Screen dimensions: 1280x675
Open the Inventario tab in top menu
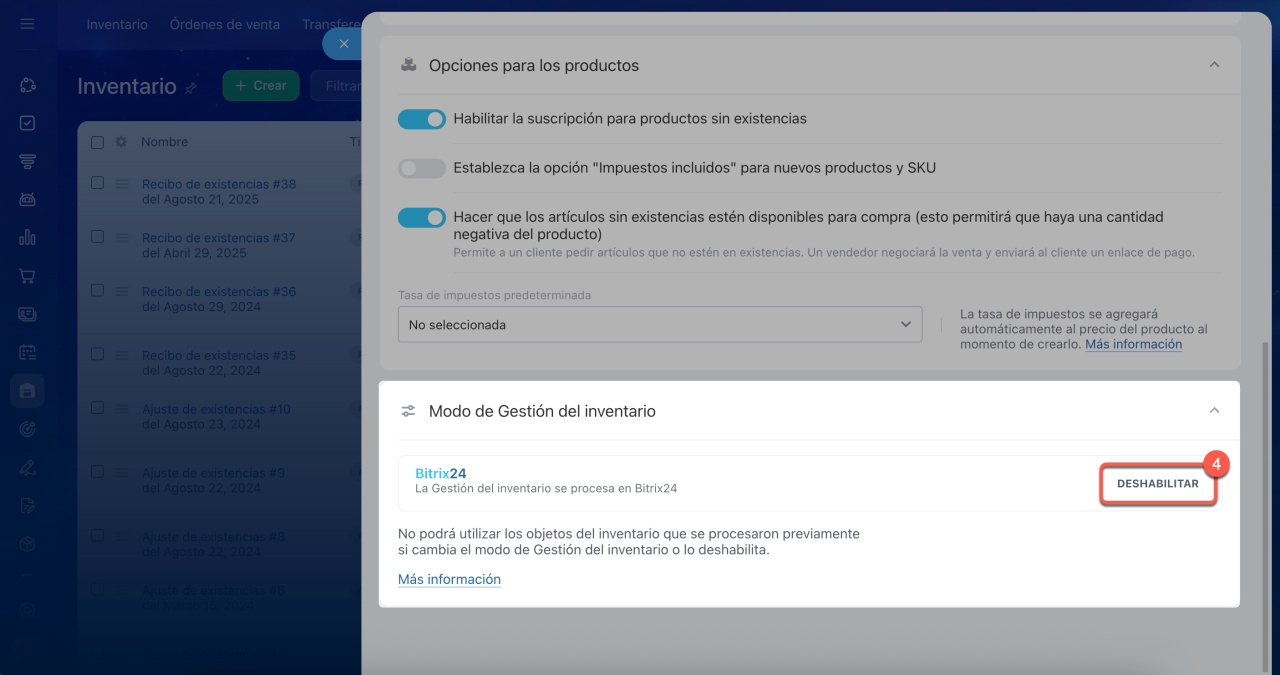(x=116, y=24)
